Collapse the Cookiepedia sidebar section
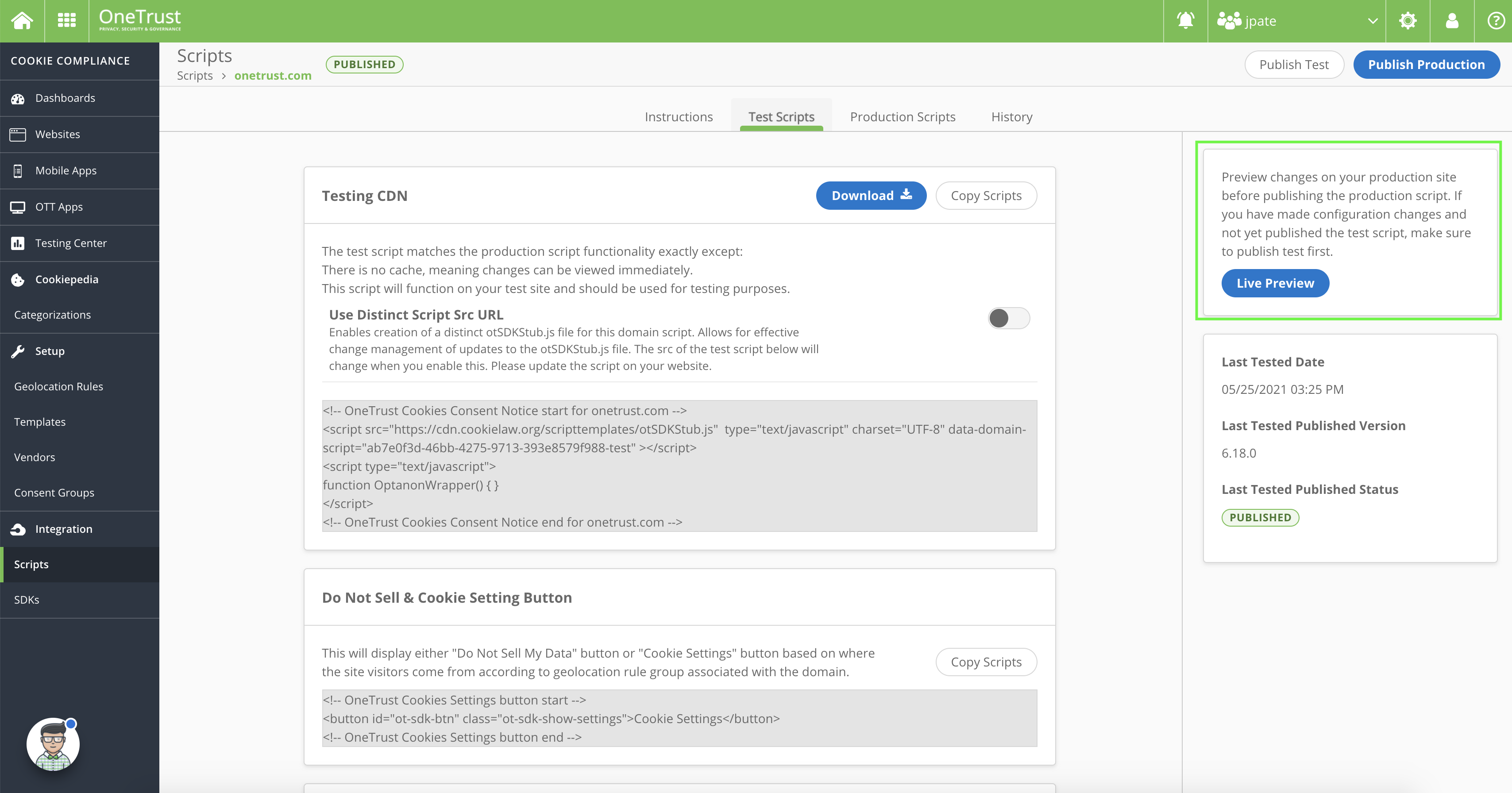The image size is (1512, 793). pyautogui.click(x=66, y=279)
